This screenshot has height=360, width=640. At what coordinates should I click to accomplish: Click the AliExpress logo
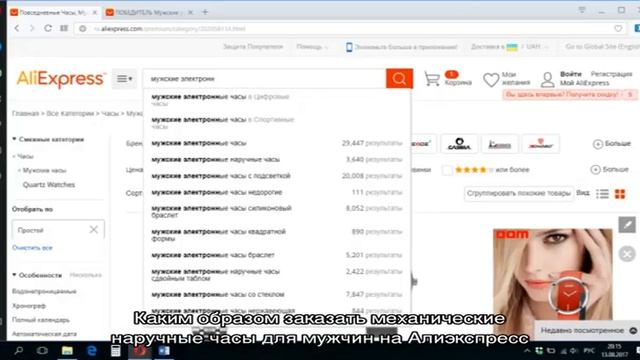tap(61, 79)
